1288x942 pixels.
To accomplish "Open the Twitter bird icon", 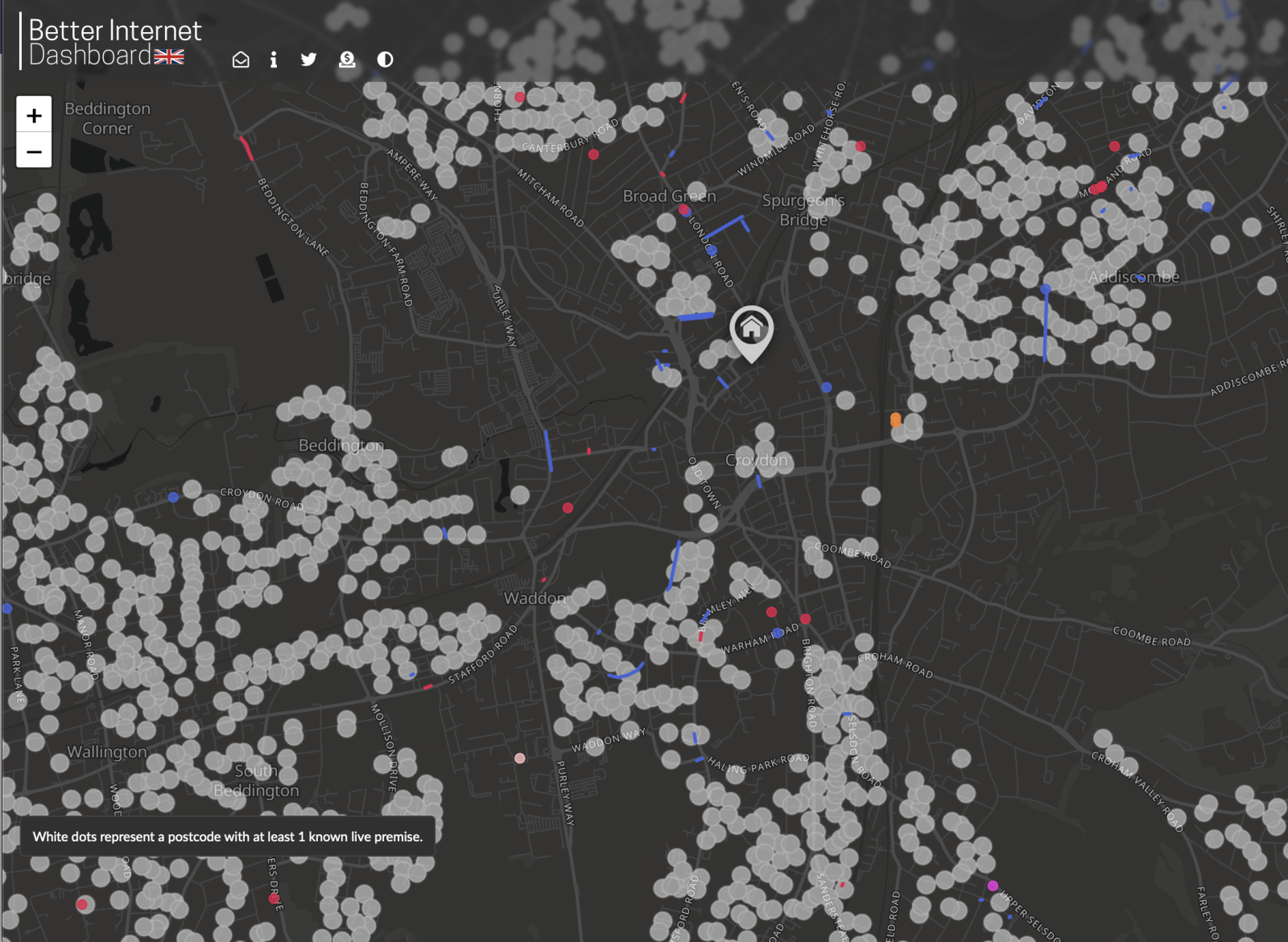I will pos(308,60).
